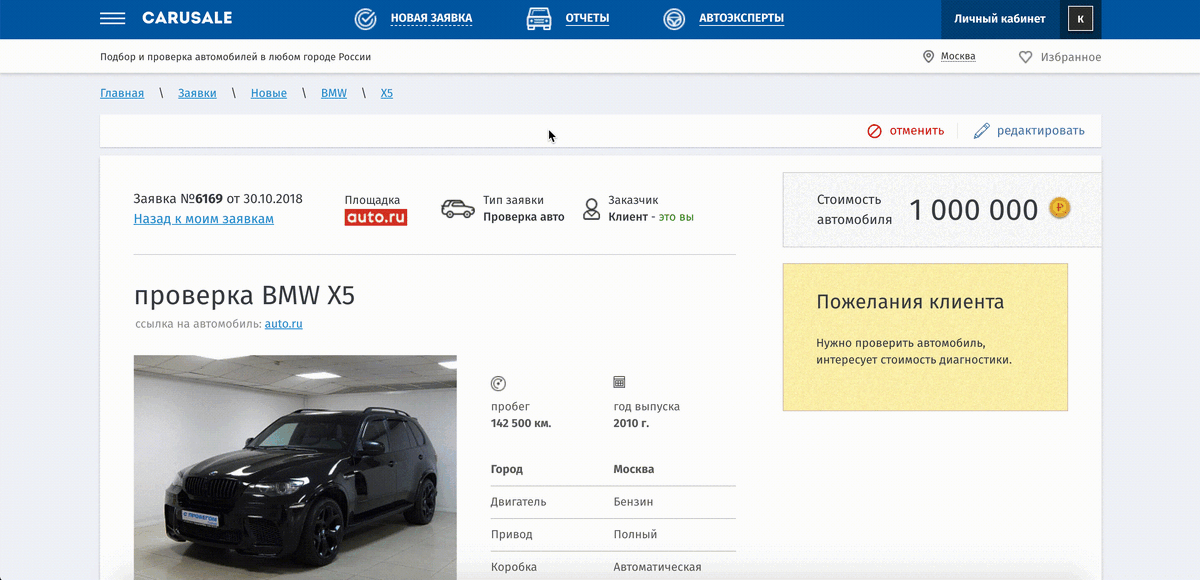Image resolution: width=1200 pixels, height=580 pixels.
Task: Click the calendar icon above год выпуска
Action: (x=620, y=382)
